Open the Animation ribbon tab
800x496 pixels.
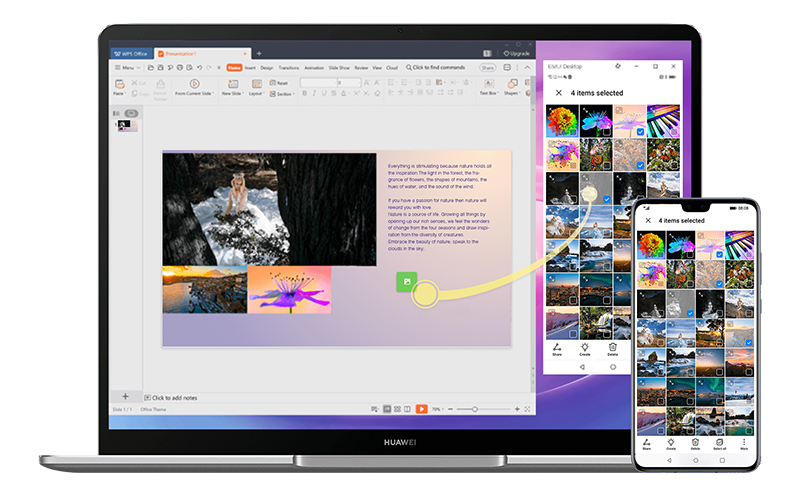[314, 67]
